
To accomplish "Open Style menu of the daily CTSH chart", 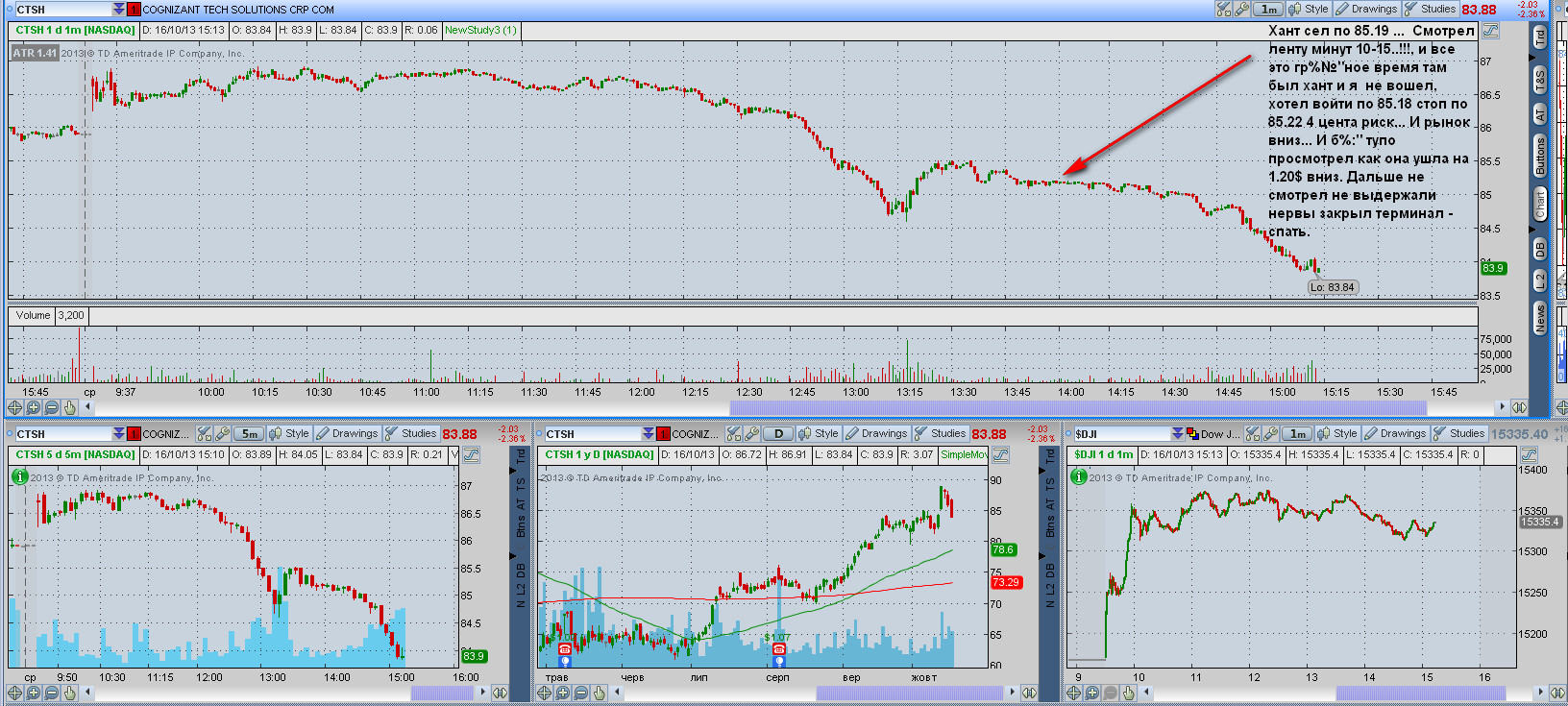I will (x=819, y=434).
